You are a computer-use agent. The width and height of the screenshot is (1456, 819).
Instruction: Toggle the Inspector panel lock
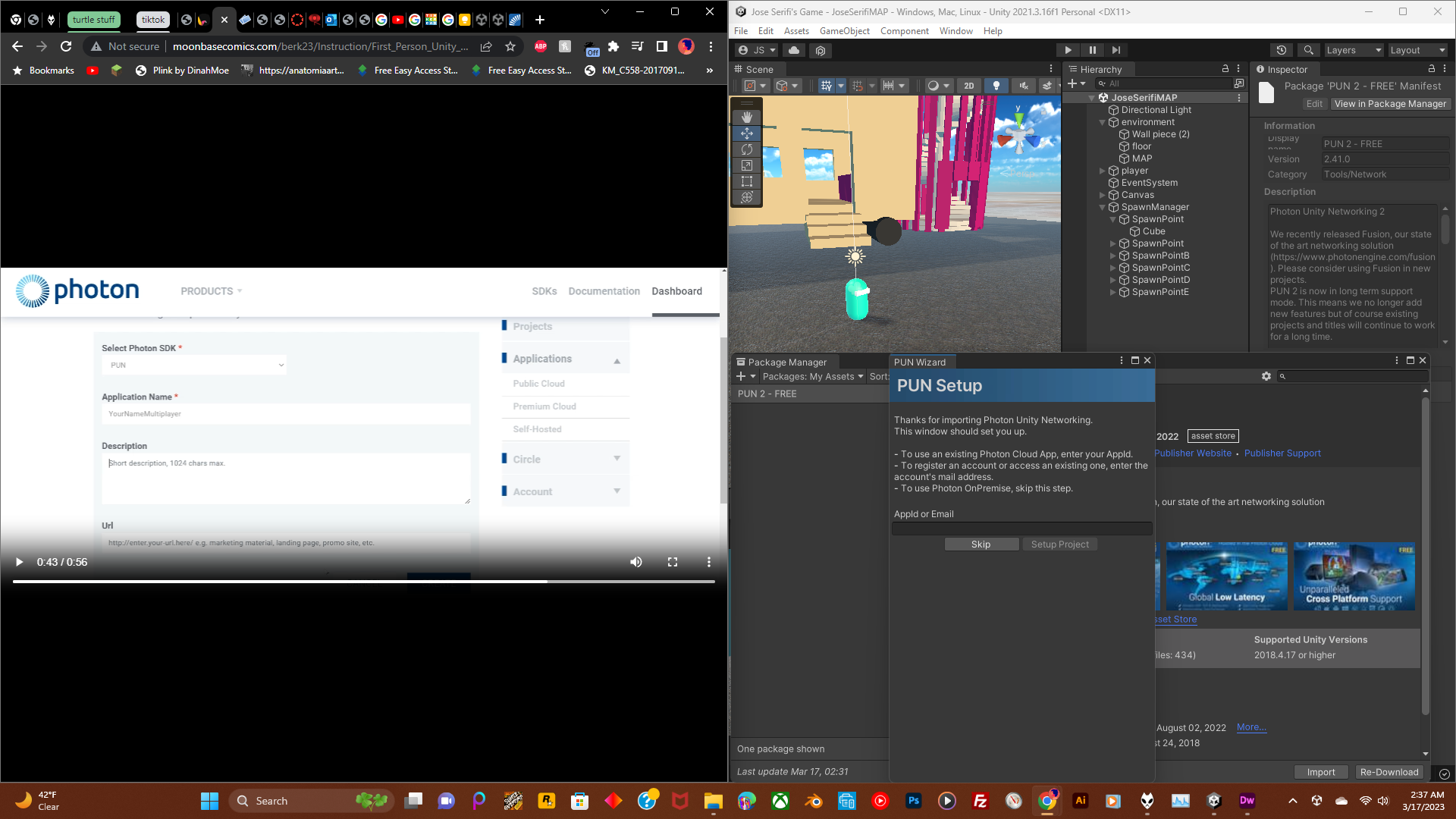point(1432,69)
